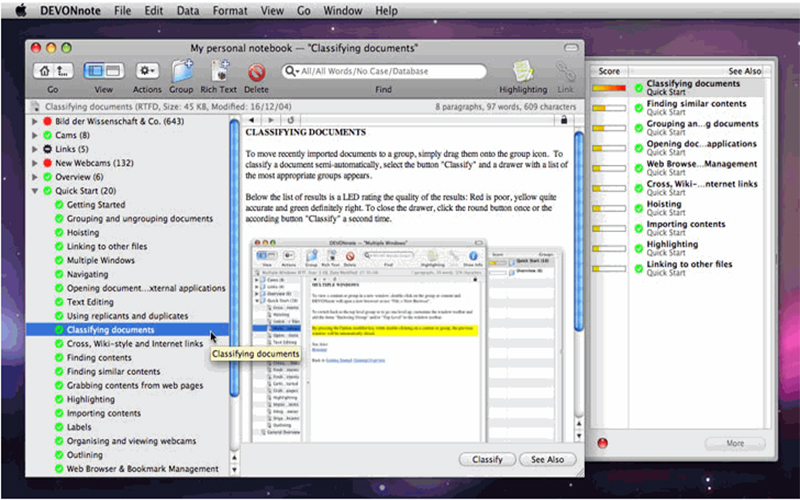This screenshot has width=800, height=500.
Task: Select Text Editing document
Action: (90, 302)
